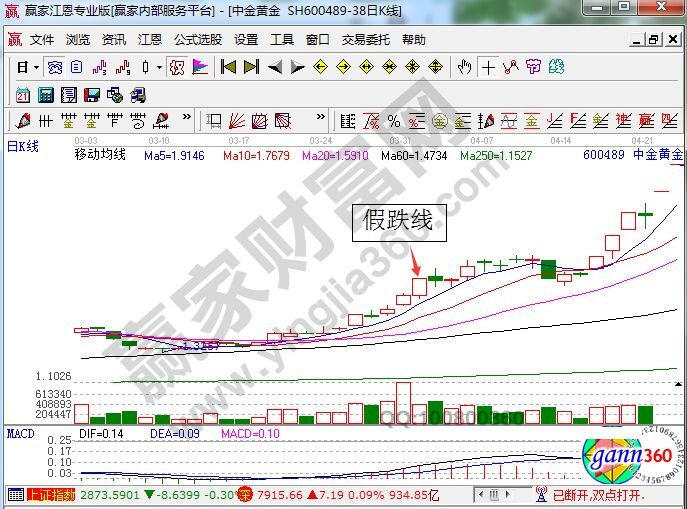
Task: Toggle the highlighted 权 adjustment button
Action: tap(176, 68)
